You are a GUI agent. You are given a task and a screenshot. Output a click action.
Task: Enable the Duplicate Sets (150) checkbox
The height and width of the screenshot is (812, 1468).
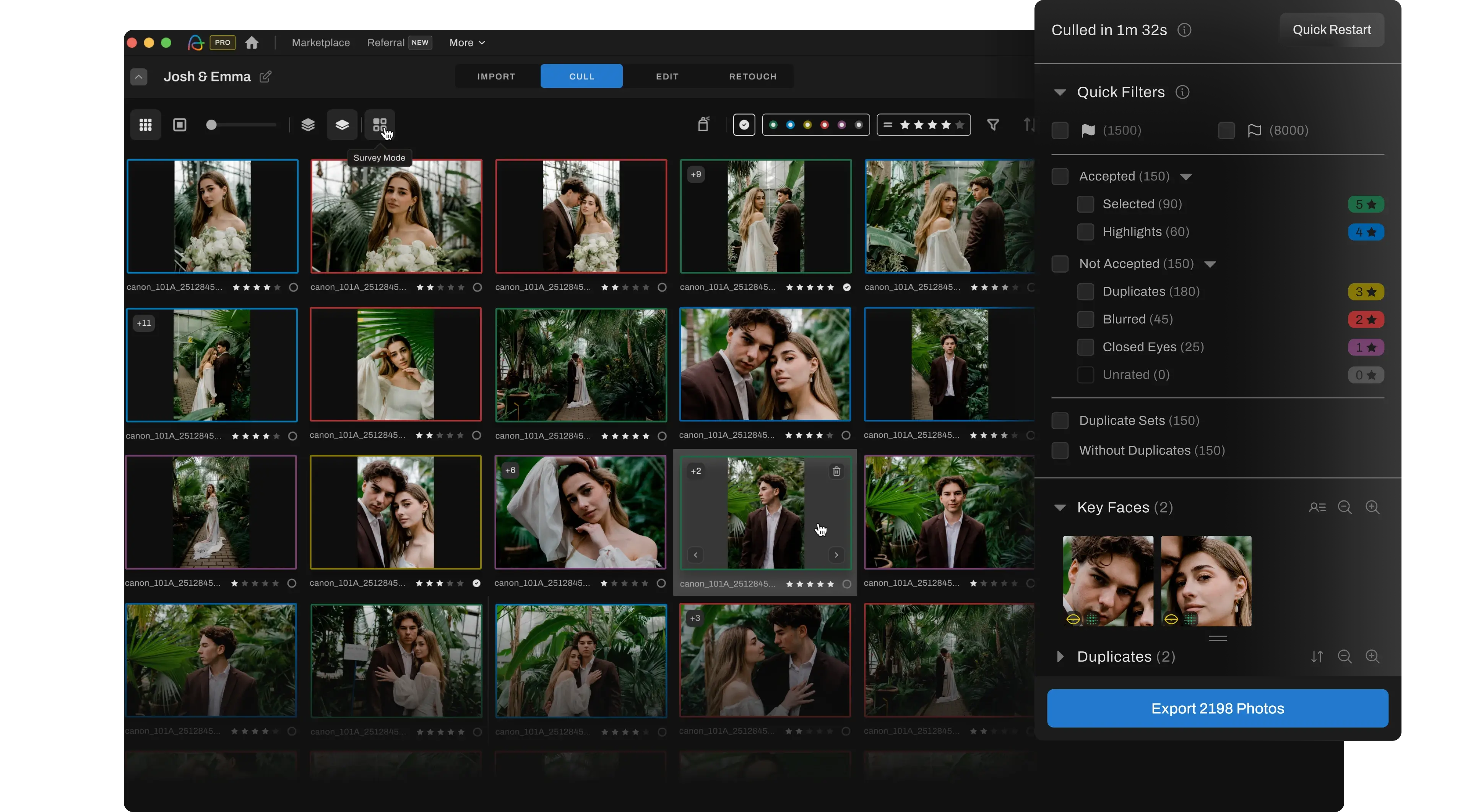(1059, 421)
